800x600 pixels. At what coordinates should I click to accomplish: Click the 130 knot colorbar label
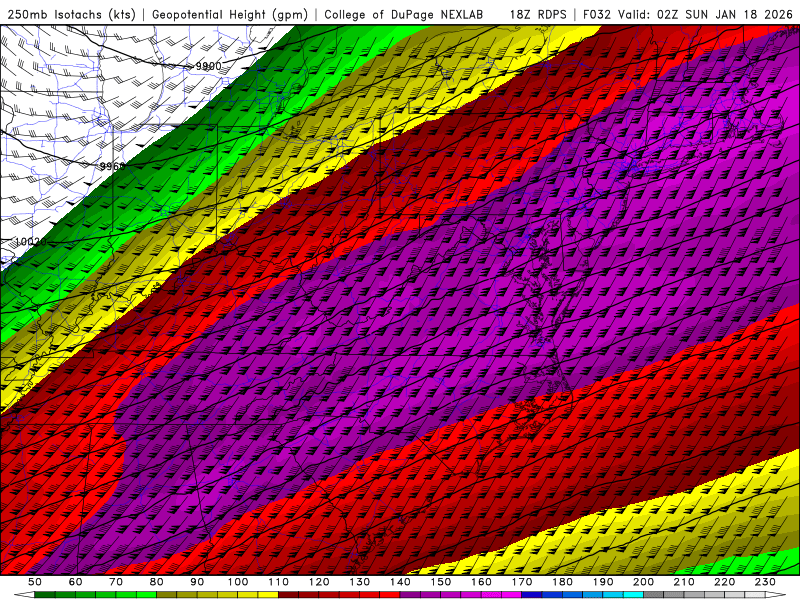360,582
